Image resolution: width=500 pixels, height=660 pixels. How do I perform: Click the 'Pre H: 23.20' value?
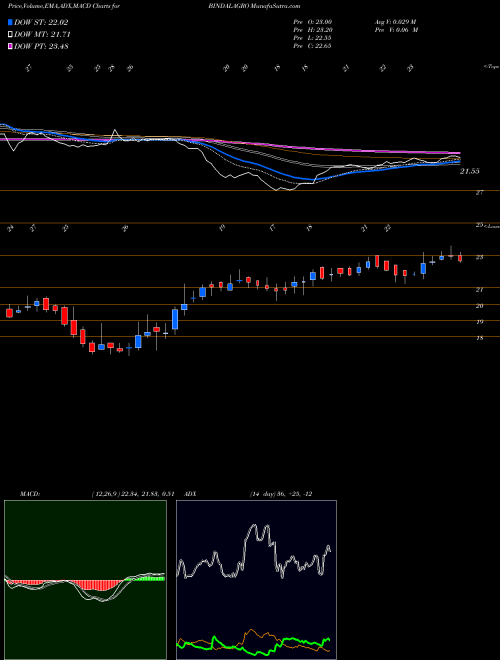[x=312, y=30]
